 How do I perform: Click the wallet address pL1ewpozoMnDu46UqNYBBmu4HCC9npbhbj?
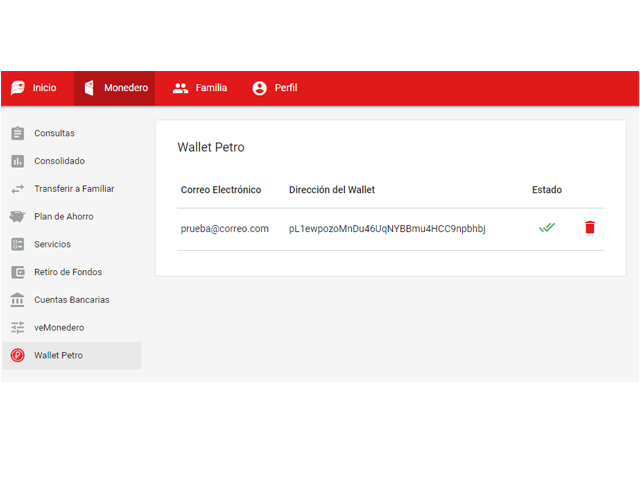click(387, 229)
